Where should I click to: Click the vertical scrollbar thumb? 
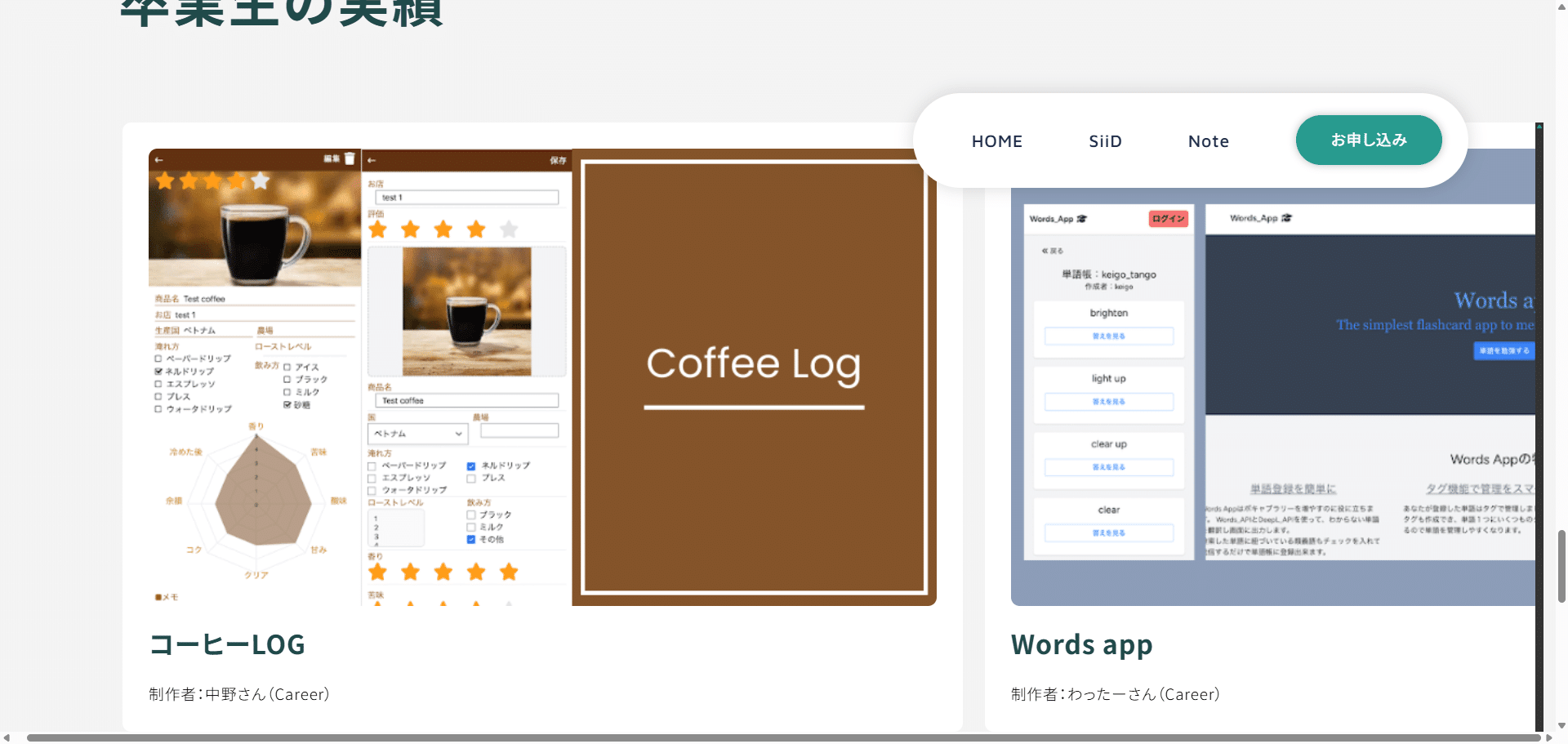point(1561,566)
